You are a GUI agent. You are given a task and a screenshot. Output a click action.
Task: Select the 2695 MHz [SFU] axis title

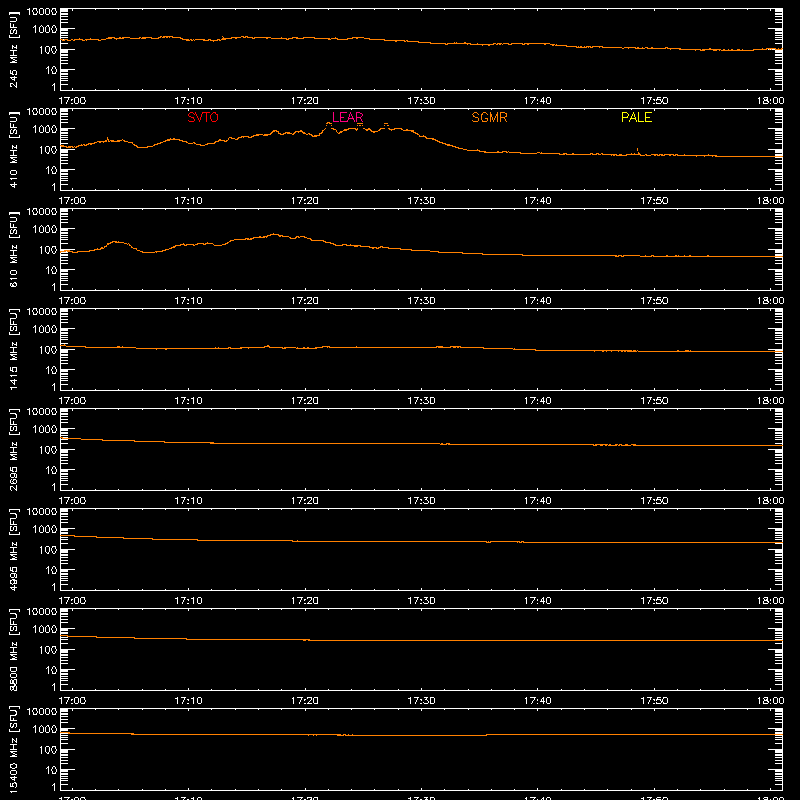tap(13, 449)
